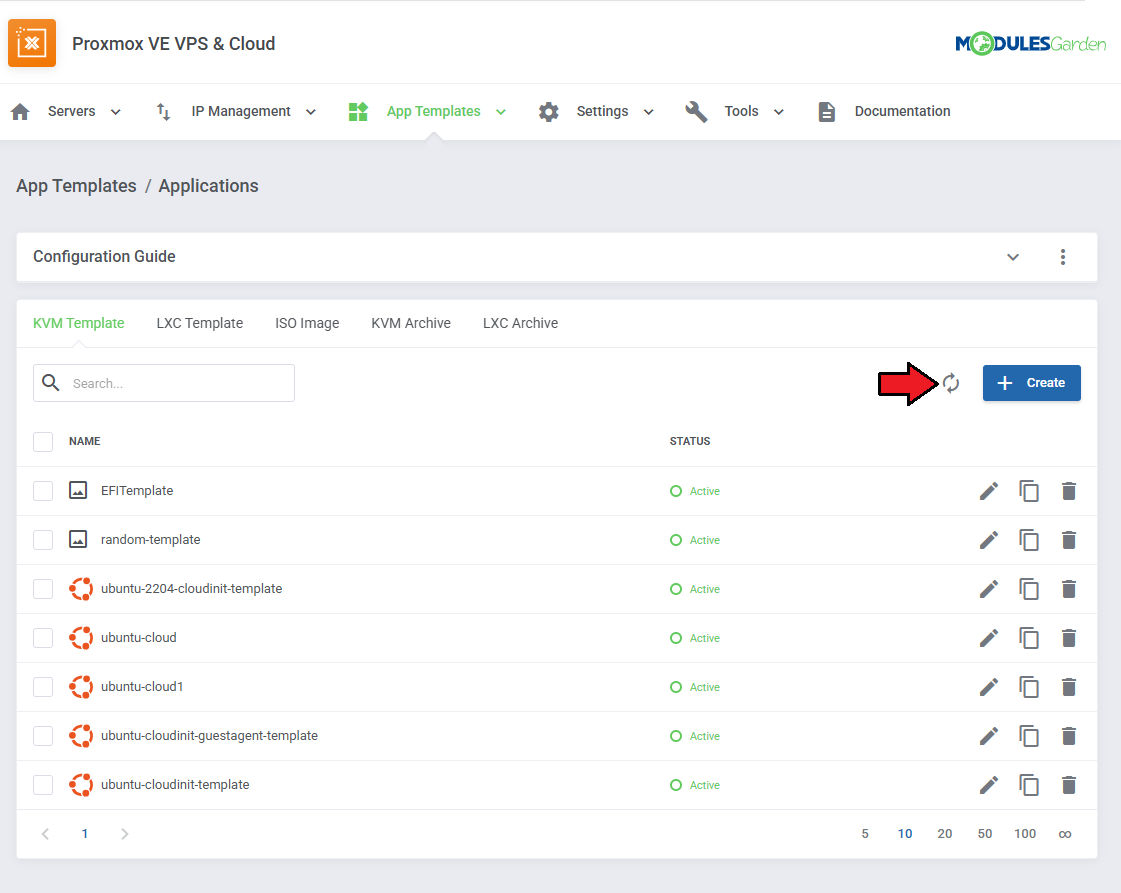Switch to the LXC Template tab
This screenshot has height=893, width=1121.
[x=199, y=323]
